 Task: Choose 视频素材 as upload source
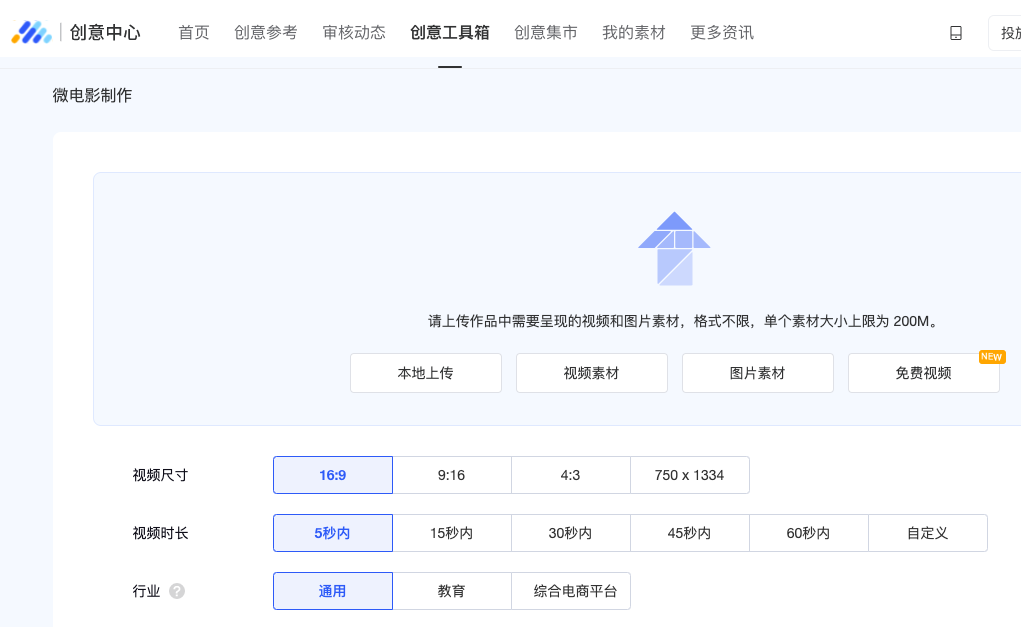coord(592,373)
